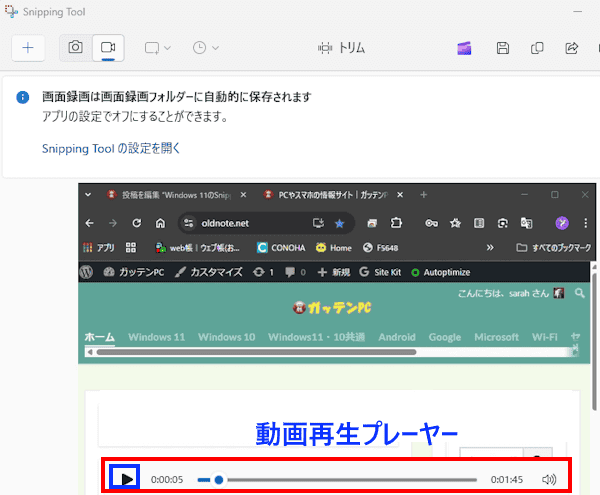Click the WordPress logo in admin bar
Viewport: 600px width, 495px height.
tap(86, 272)
